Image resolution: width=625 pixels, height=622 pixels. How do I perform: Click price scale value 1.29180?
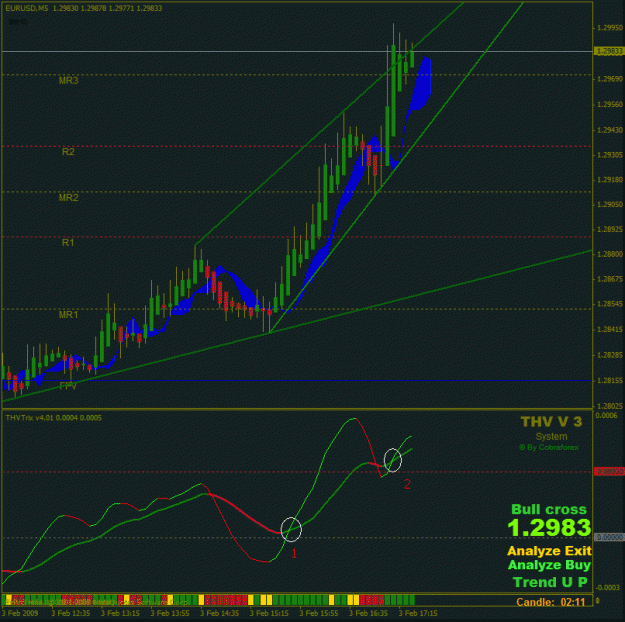tap(609, 180)
